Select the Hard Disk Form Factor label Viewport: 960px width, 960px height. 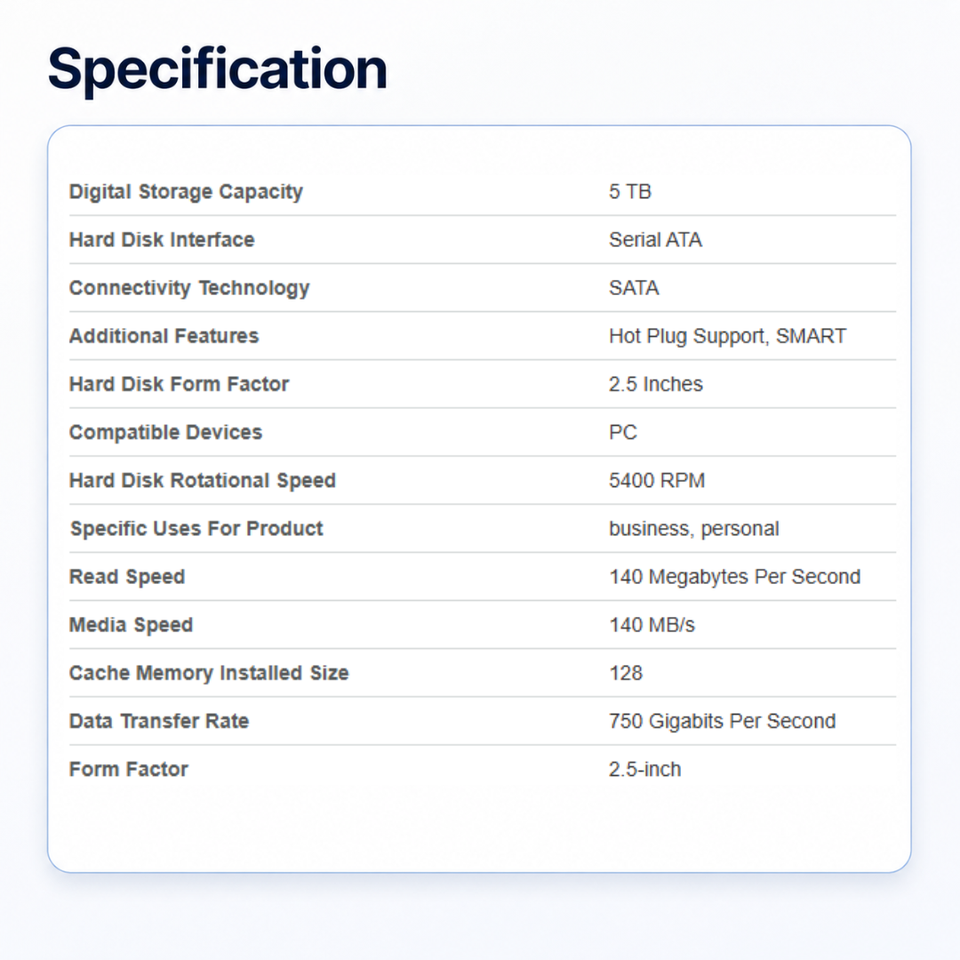179,384
